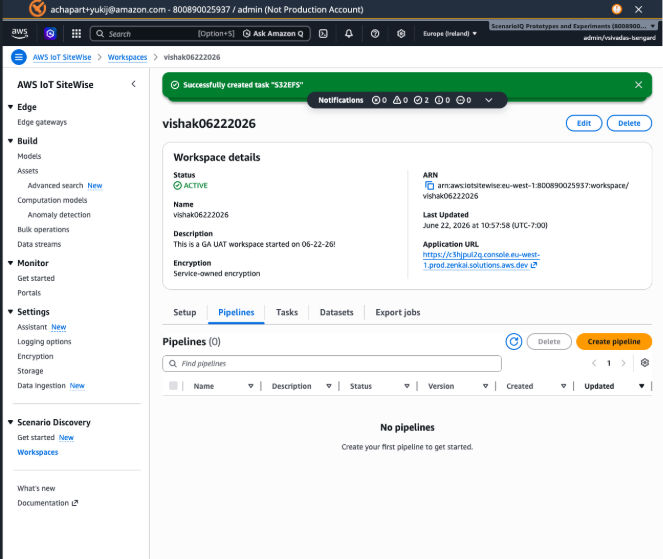
Task: Click the orange app logo in title bar
Action: 38,8
